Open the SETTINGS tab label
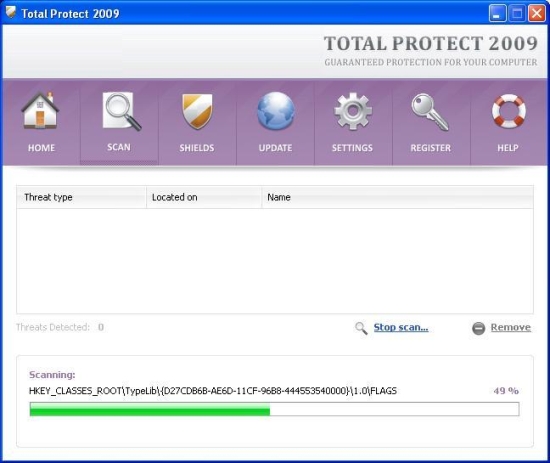This screenshot has width=550, height=463. (x=352, y=148)
